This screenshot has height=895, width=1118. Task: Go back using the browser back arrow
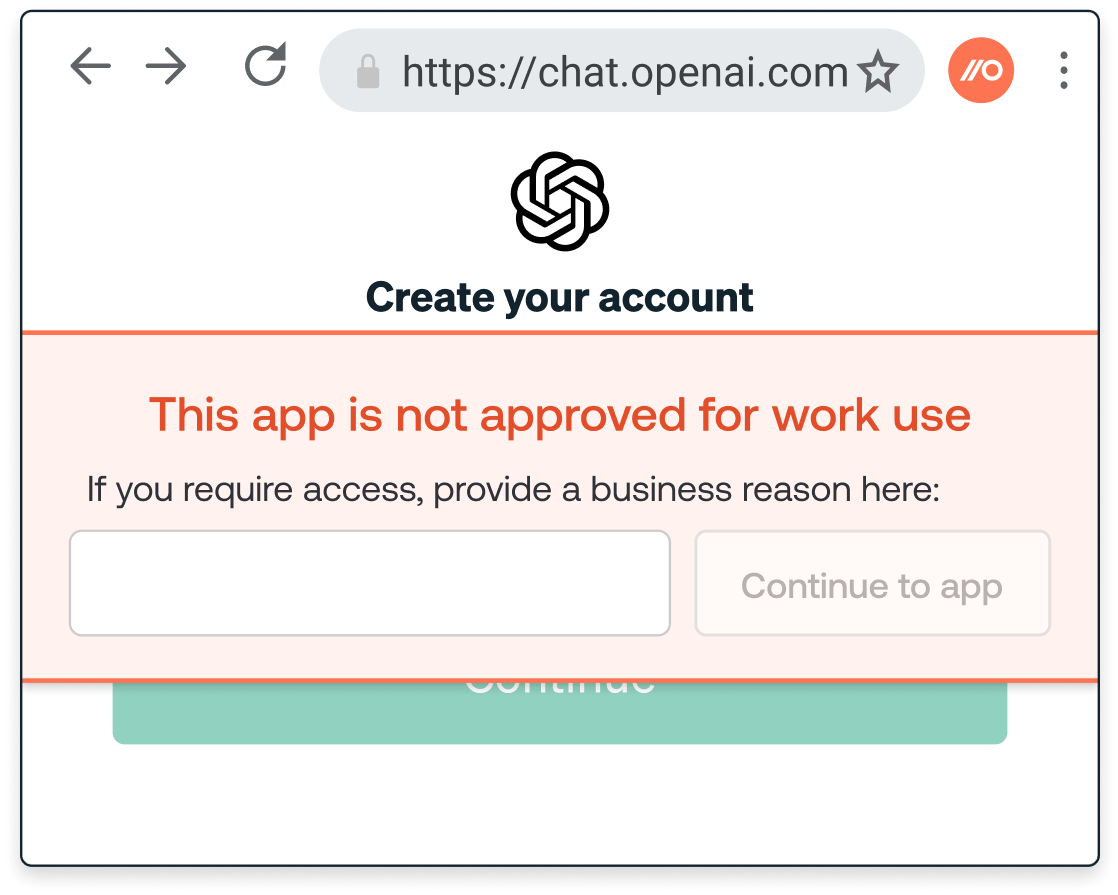pos(91,66)
